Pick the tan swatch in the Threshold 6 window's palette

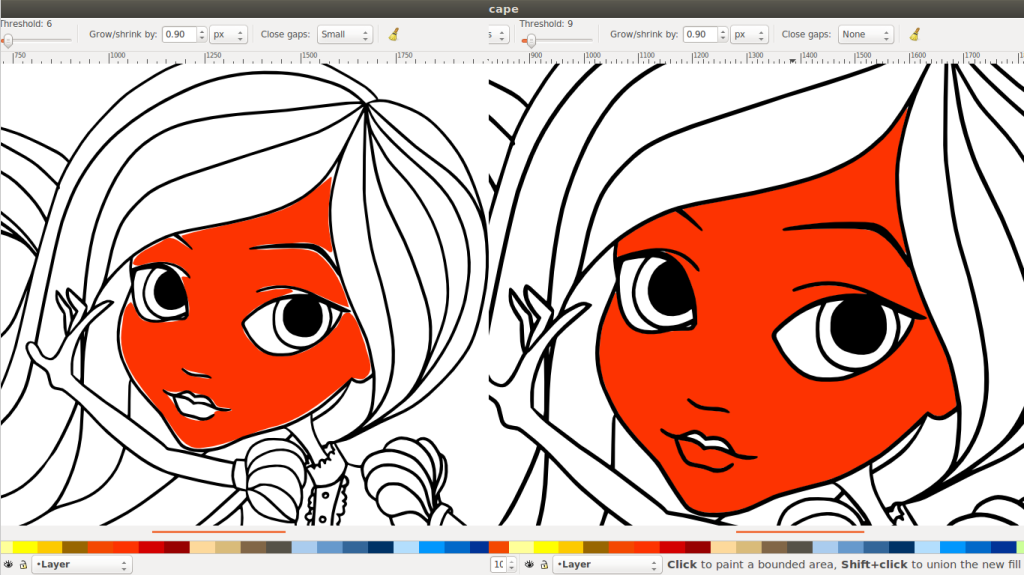pos(228,547)
